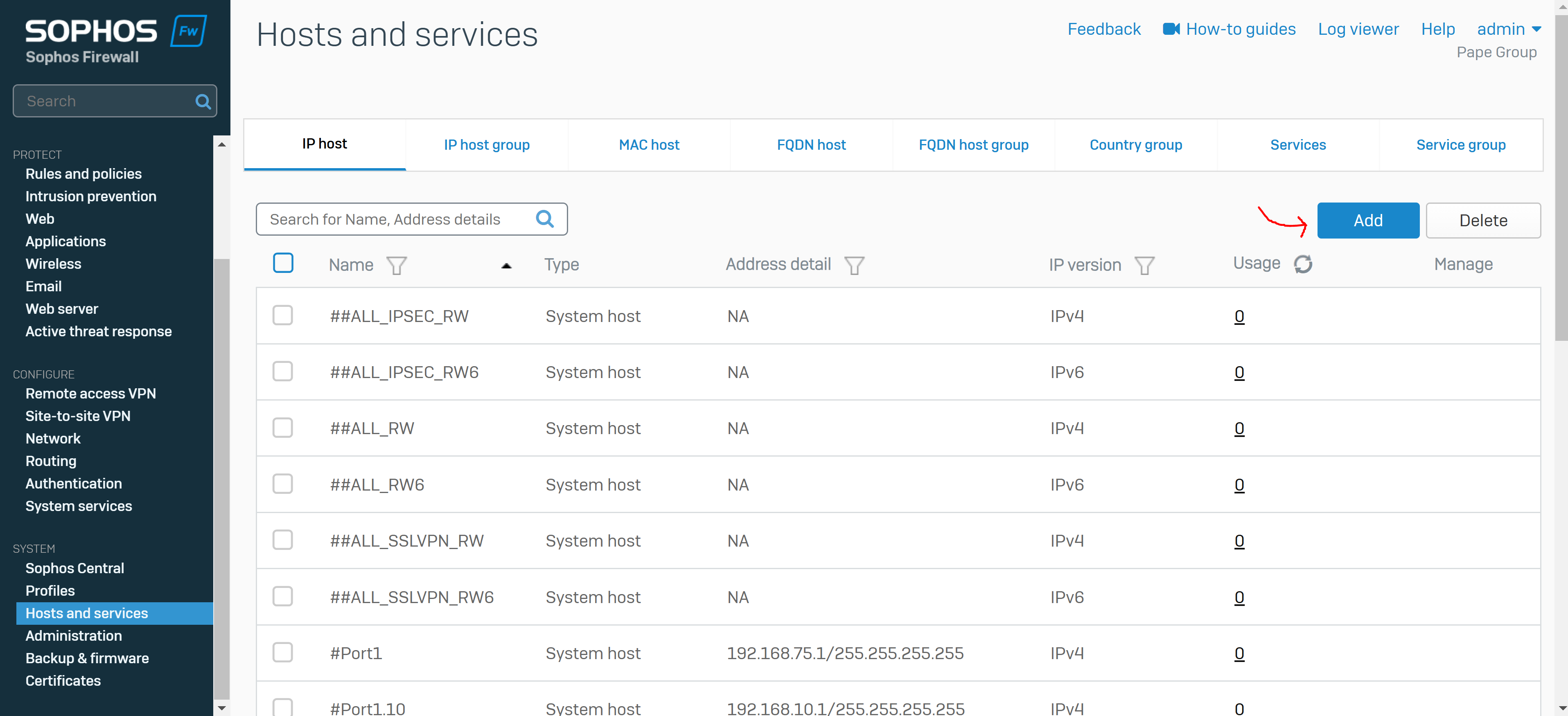
Task: Open Sophos Central
Action: tap(75, 568)
